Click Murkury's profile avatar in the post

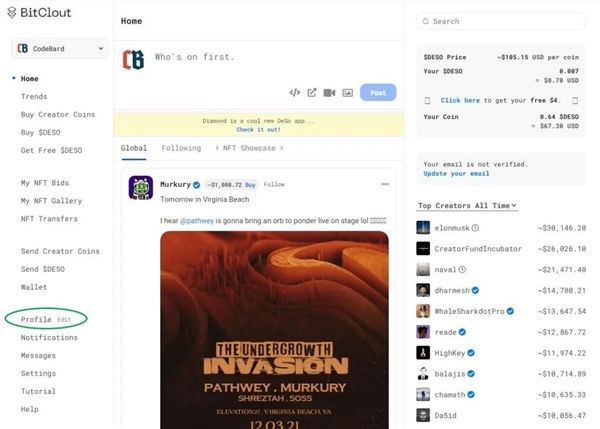(141, 187)
